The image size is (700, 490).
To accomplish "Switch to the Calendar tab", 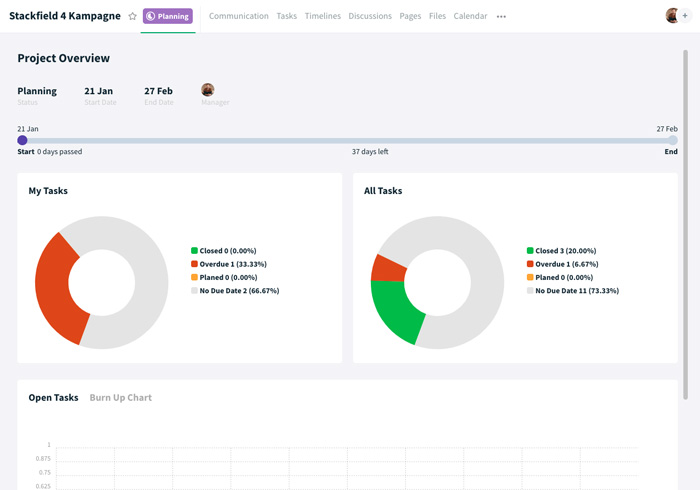I will (471, 16).
